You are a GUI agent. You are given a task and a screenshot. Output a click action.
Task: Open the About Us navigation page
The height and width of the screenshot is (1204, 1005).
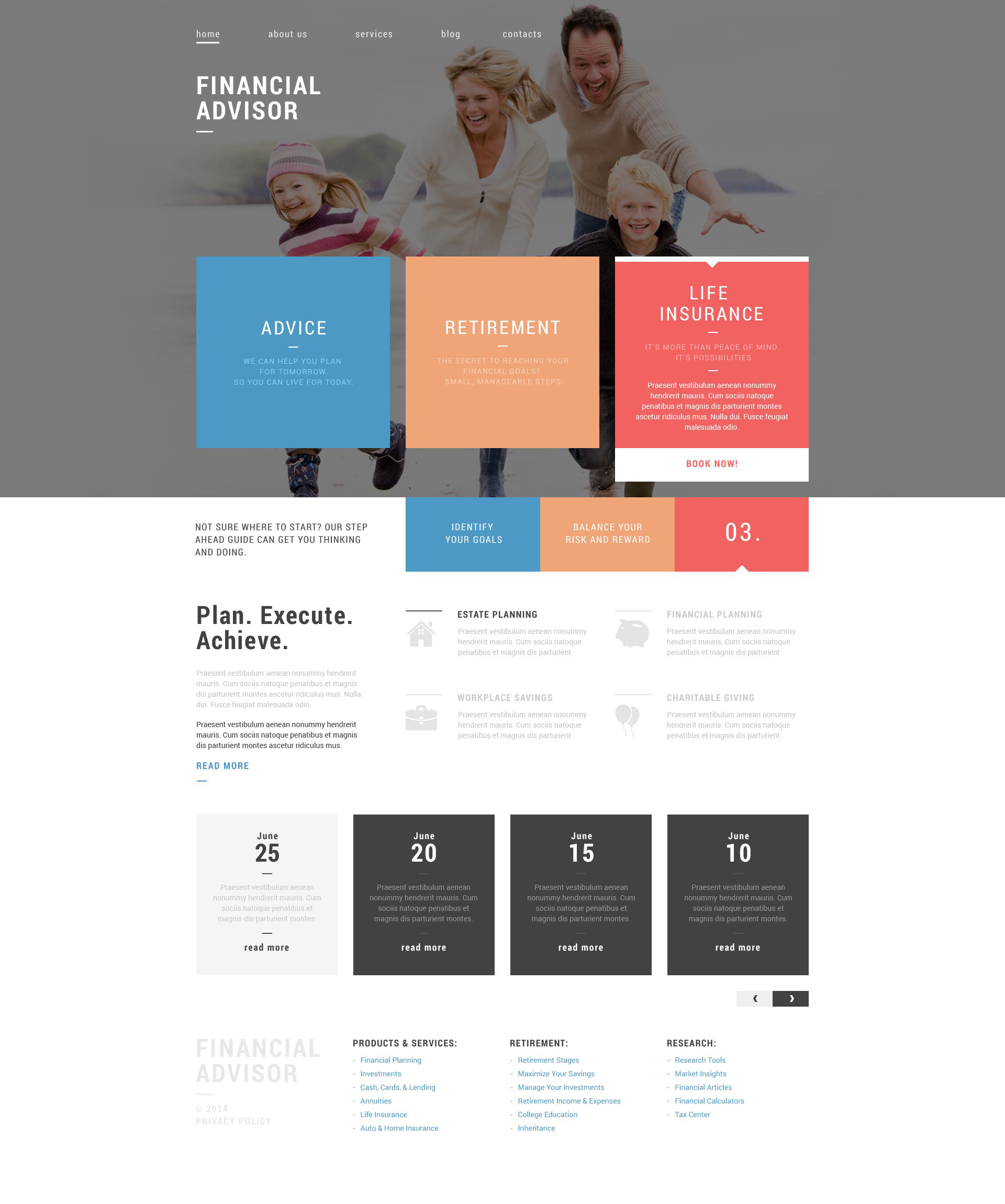(289, 33)
